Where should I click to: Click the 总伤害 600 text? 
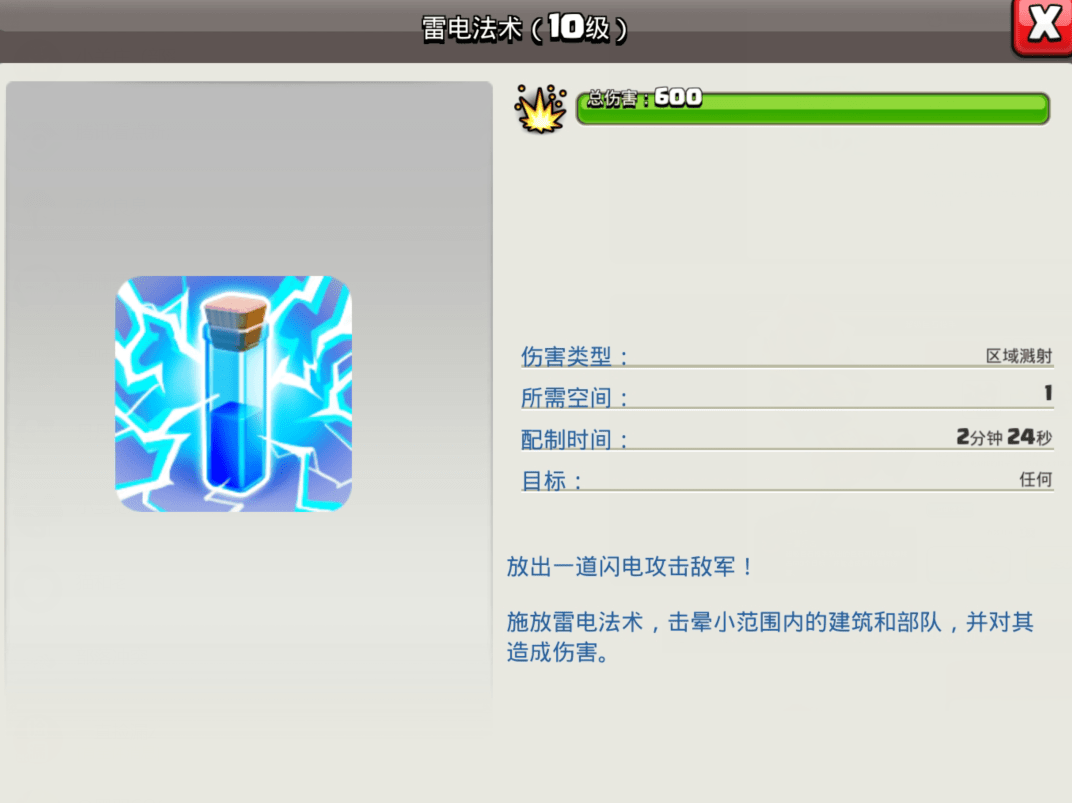point(644,98)
